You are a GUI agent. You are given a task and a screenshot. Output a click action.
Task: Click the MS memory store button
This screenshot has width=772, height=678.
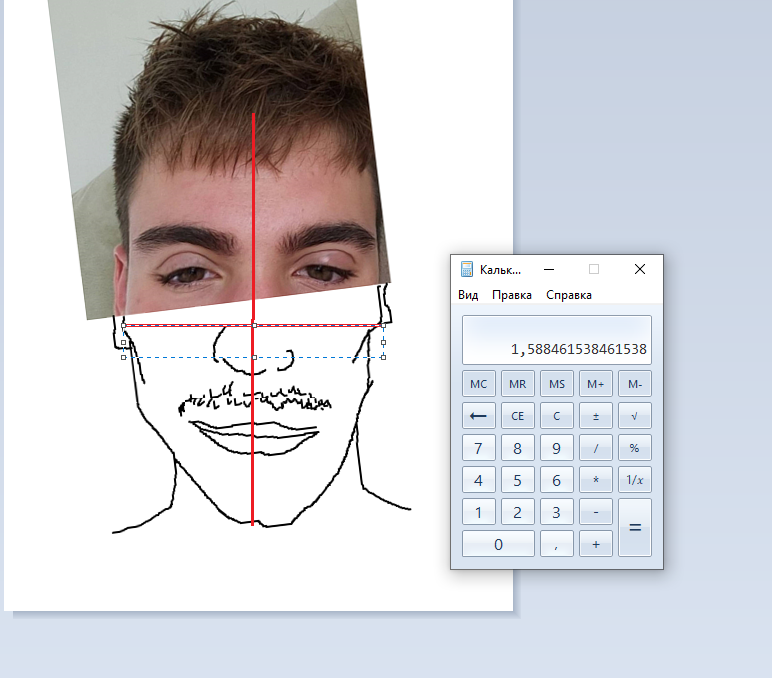[x=557, y=384]
